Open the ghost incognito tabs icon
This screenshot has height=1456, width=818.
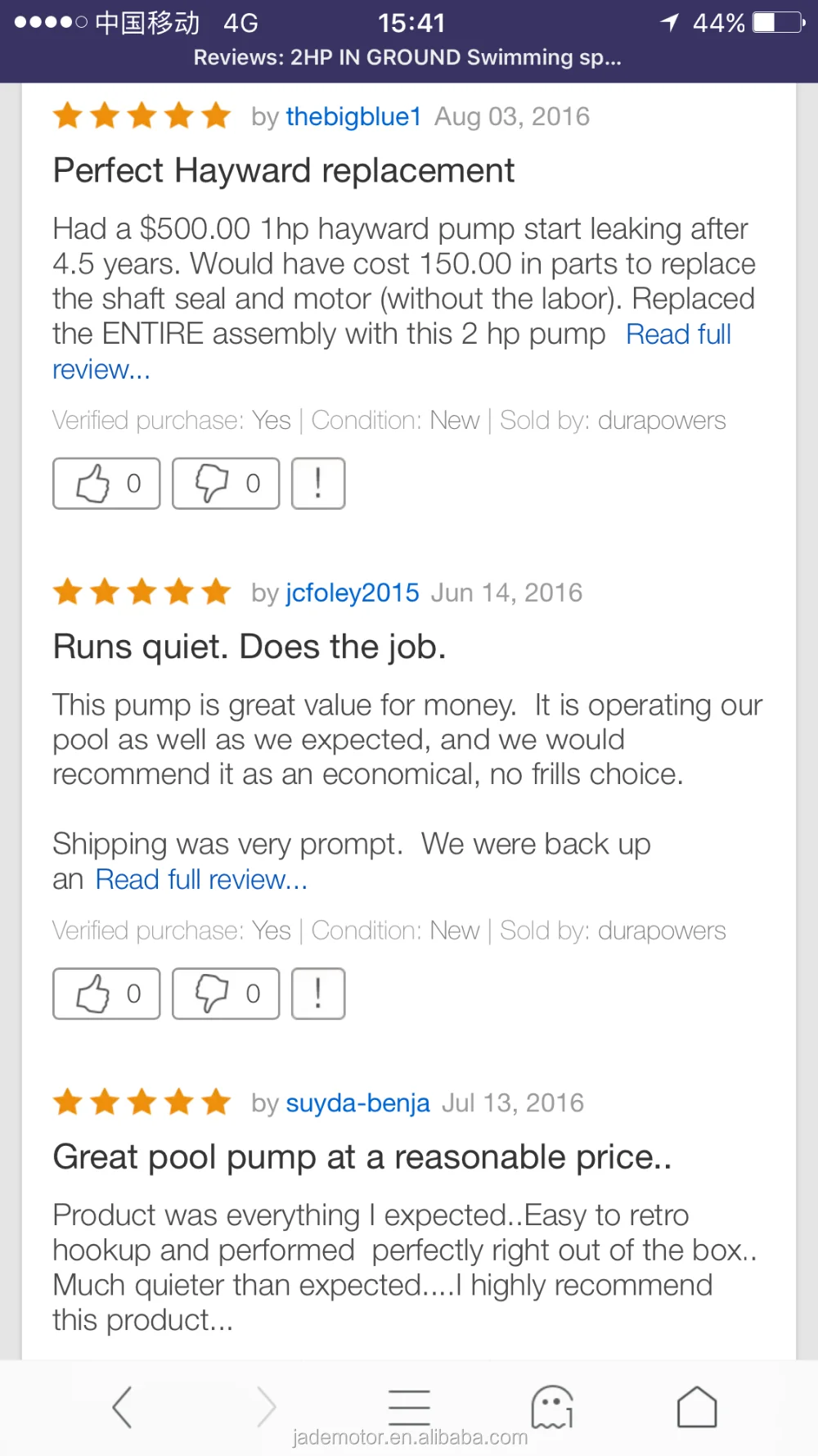(552, 1407)
